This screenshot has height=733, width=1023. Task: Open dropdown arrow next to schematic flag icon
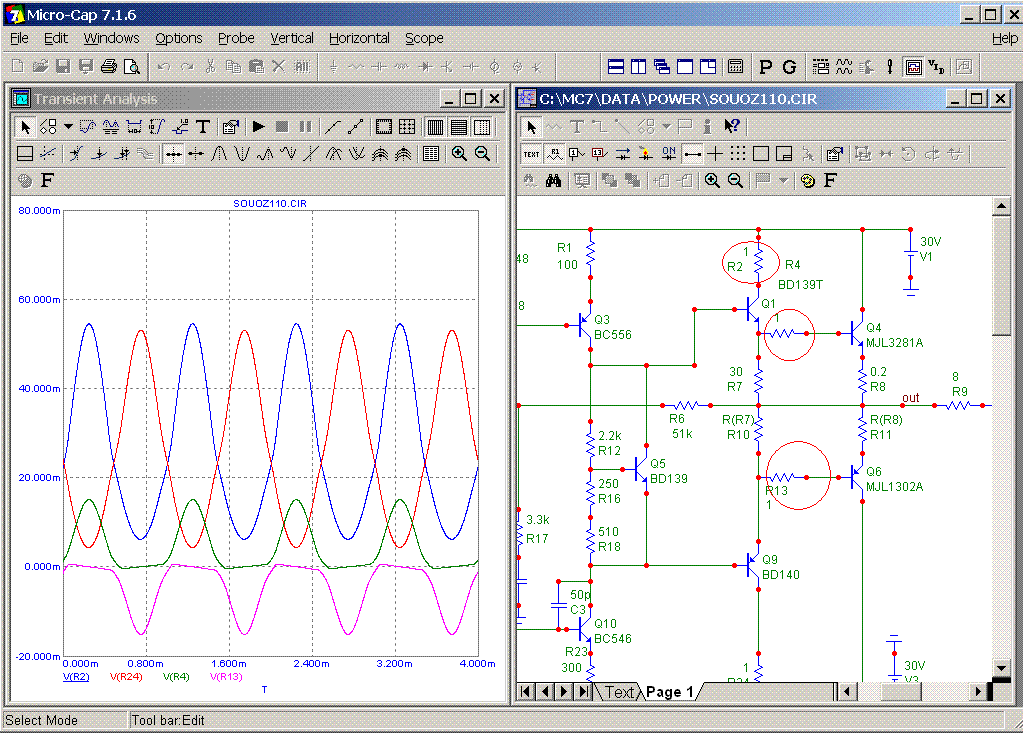coord(783,181)
